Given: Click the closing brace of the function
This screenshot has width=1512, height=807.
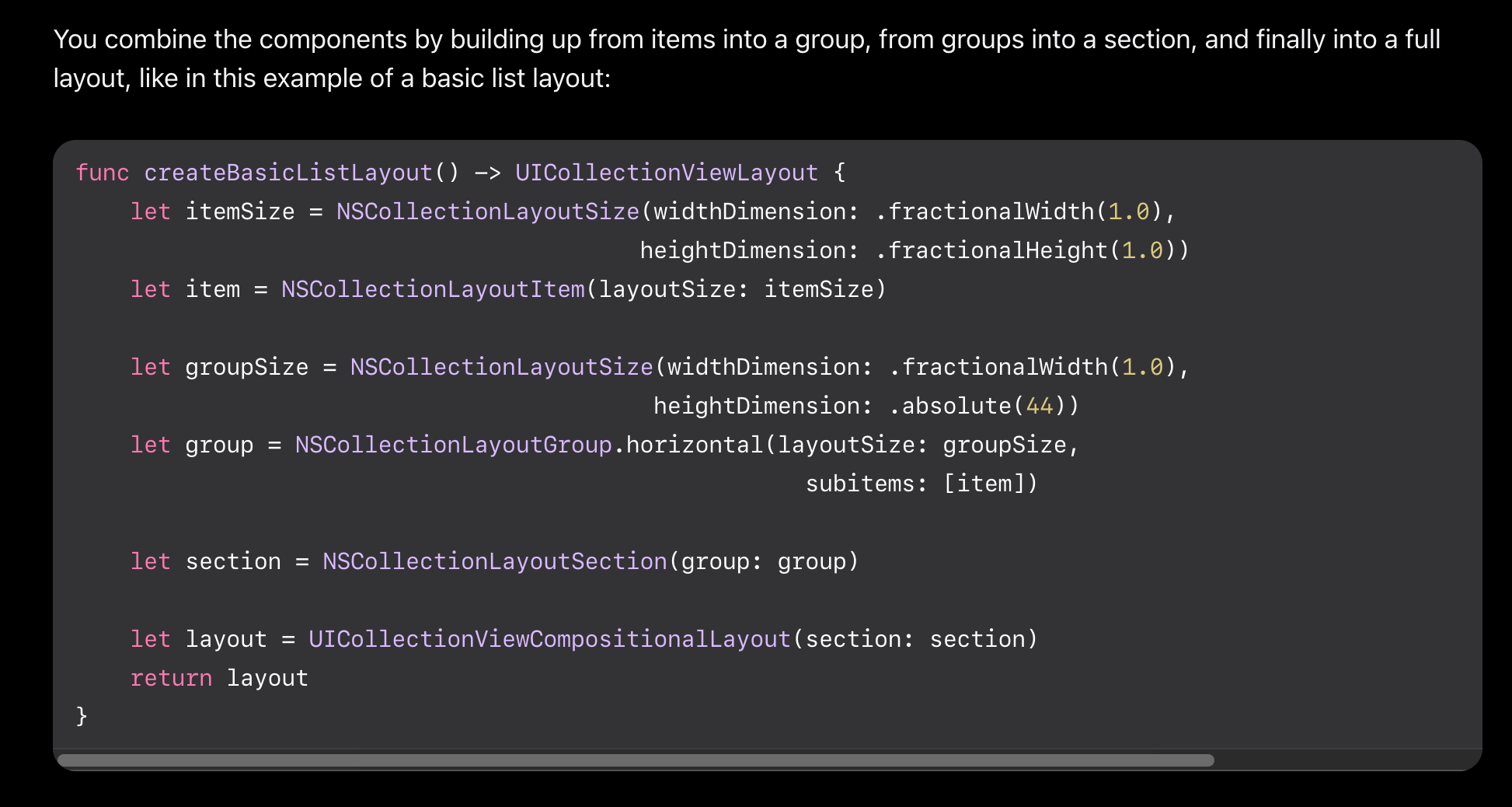Looking at the screenshot, I should tap(82, 715).
